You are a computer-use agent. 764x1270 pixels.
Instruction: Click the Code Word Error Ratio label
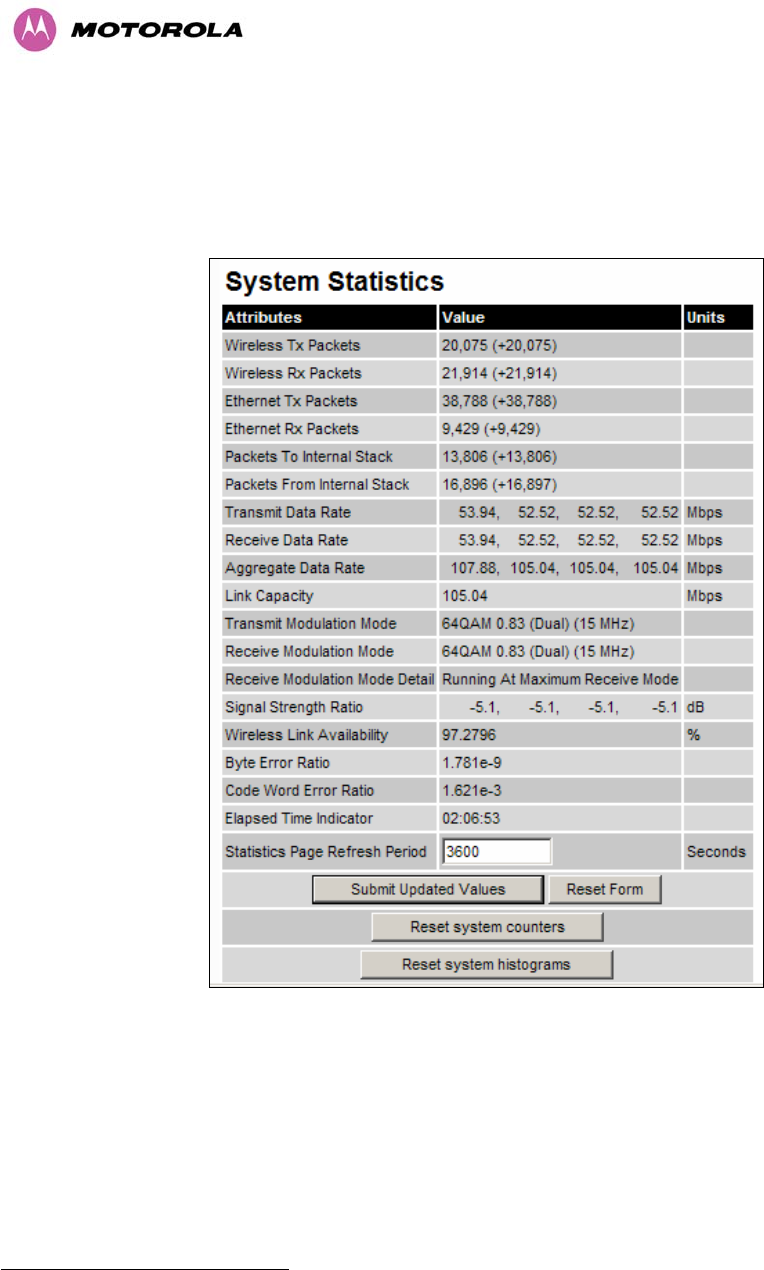300,791
